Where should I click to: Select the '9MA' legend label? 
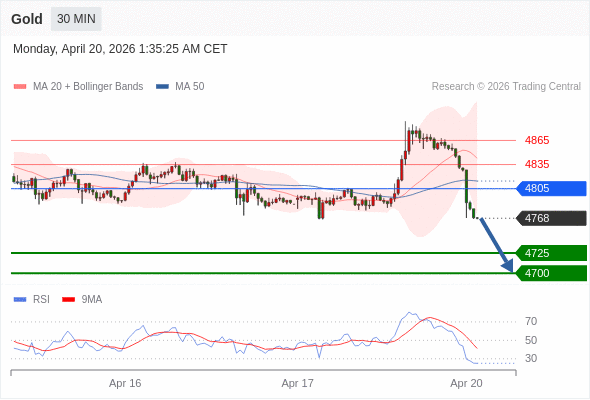(x=92, y=300)
